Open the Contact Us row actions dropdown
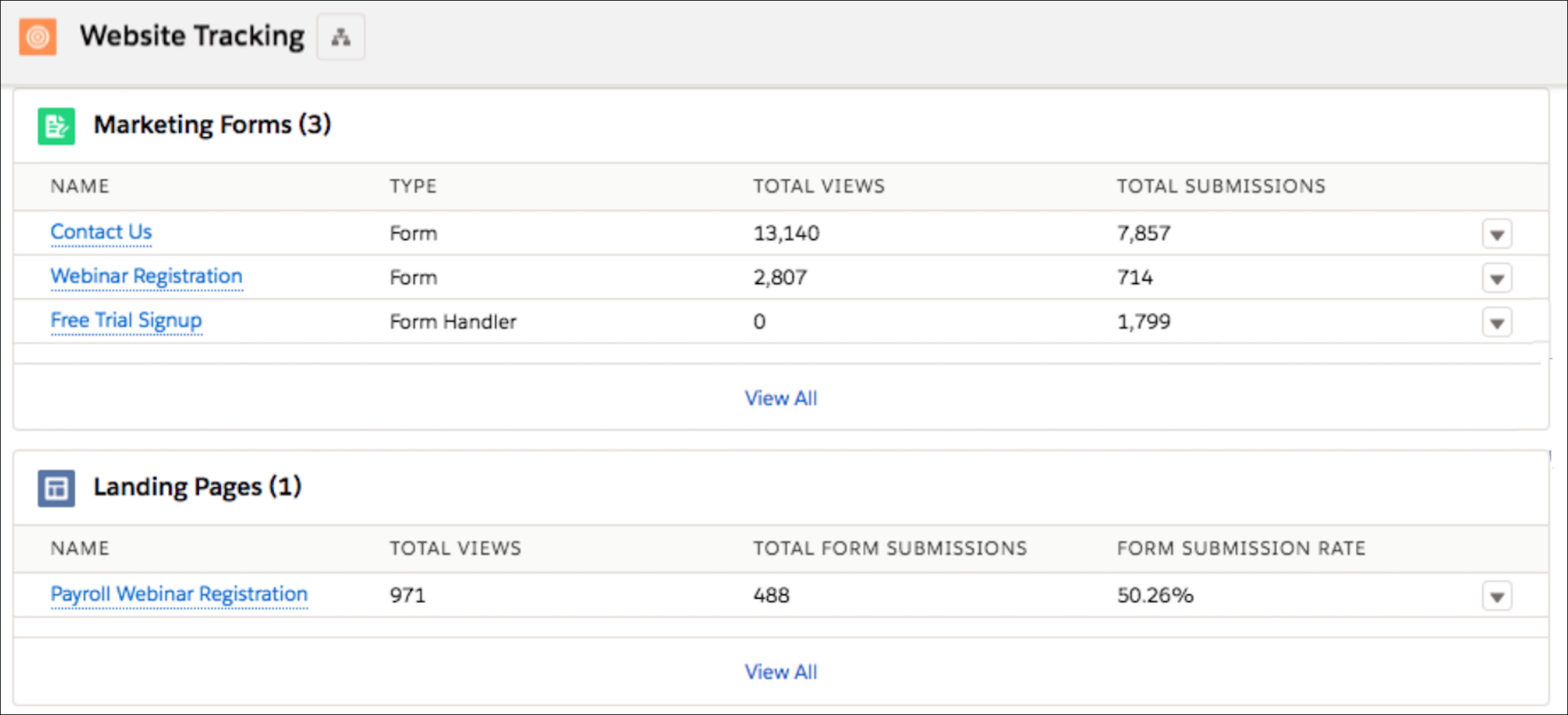1568x715 pixels. tap(1497, 234)
